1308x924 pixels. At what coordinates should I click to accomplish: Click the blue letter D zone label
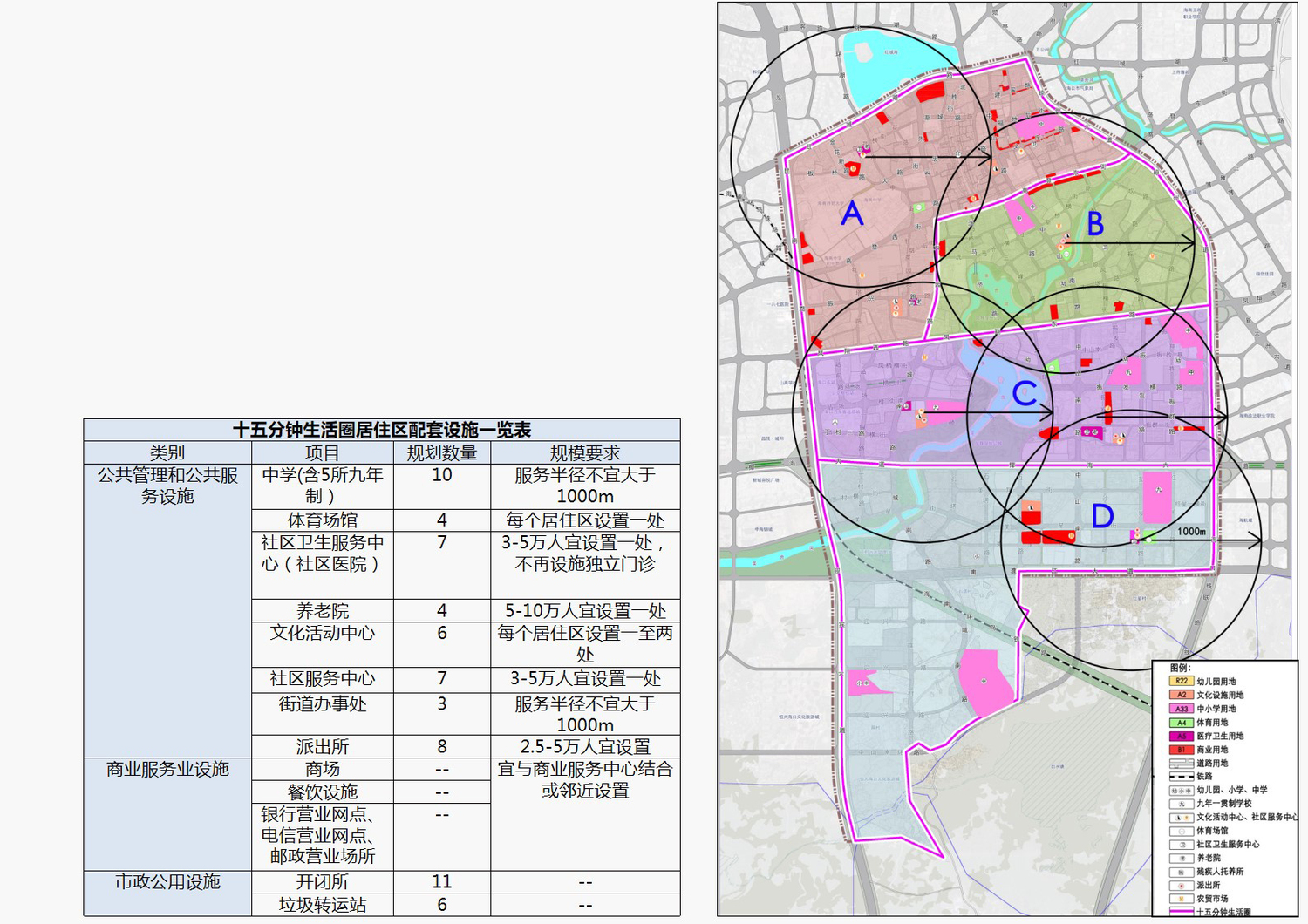[1102, 516]
